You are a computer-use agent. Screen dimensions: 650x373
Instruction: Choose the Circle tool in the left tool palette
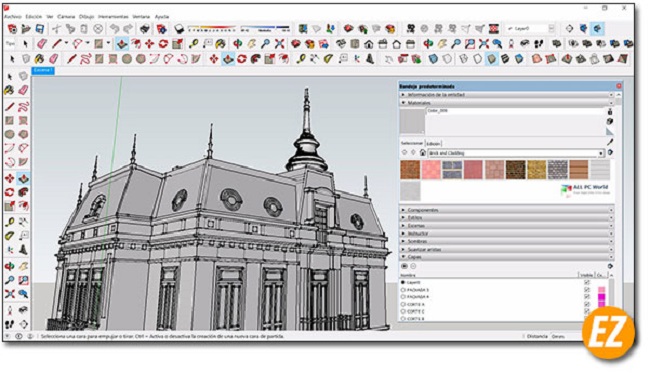tap(10, 134)
